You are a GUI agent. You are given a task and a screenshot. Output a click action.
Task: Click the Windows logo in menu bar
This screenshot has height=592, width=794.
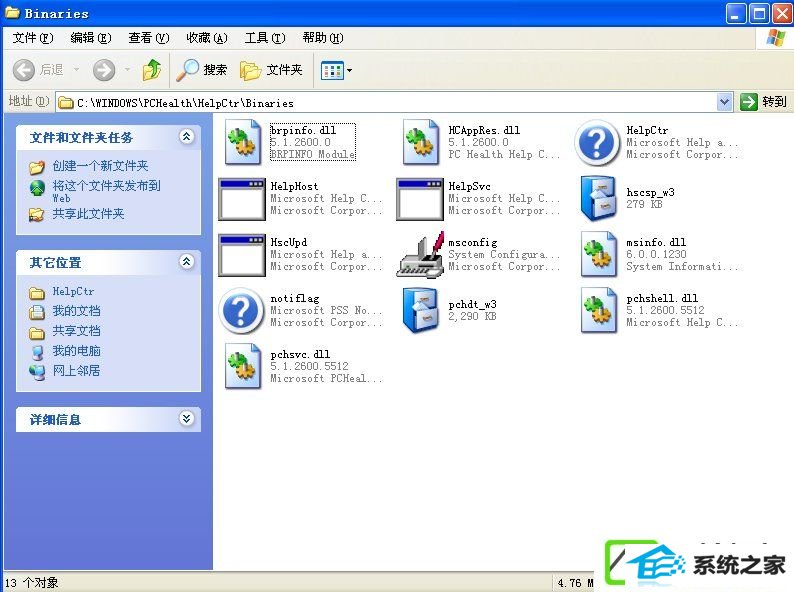pyautogui.click(x=775, y=37)
